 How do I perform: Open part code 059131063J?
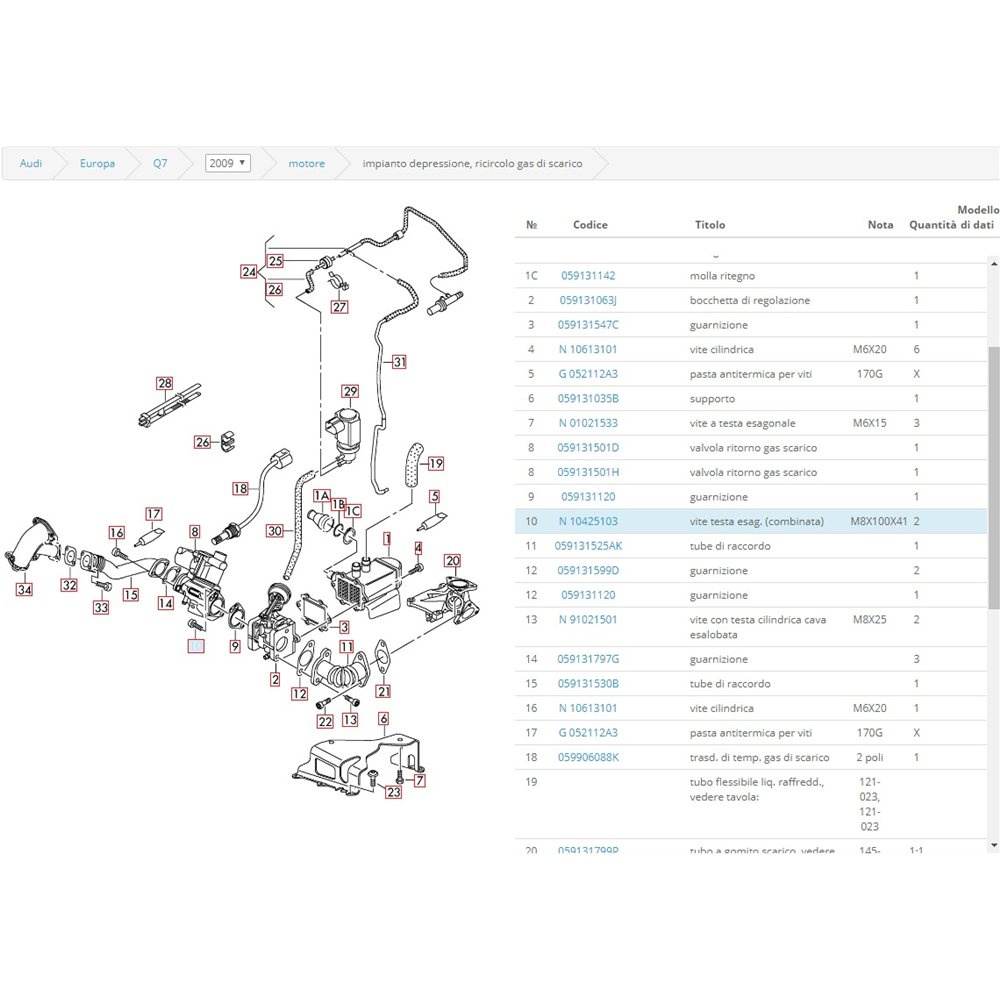tap(588, 300)
